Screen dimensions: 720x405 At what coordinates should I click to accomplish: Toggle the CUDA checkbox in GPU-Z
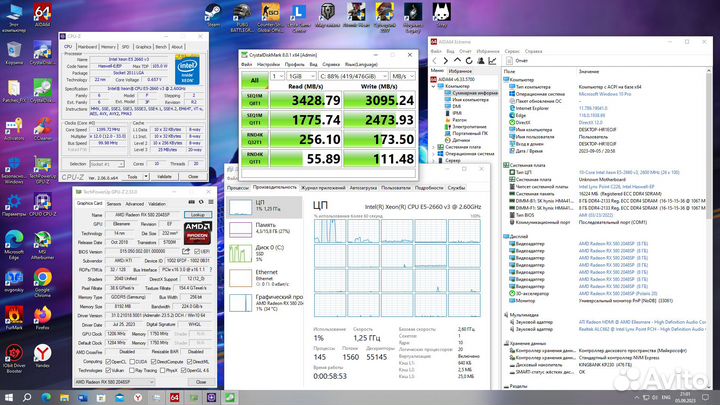click(x=132, y=362)
